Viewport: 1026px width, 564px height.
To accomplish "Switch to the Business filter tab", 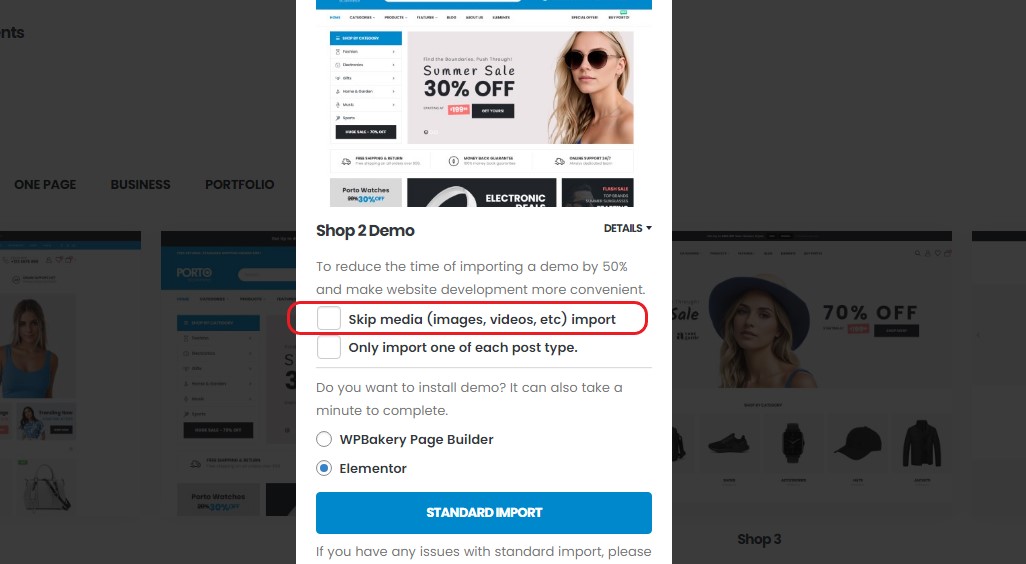I will (140, 185).
